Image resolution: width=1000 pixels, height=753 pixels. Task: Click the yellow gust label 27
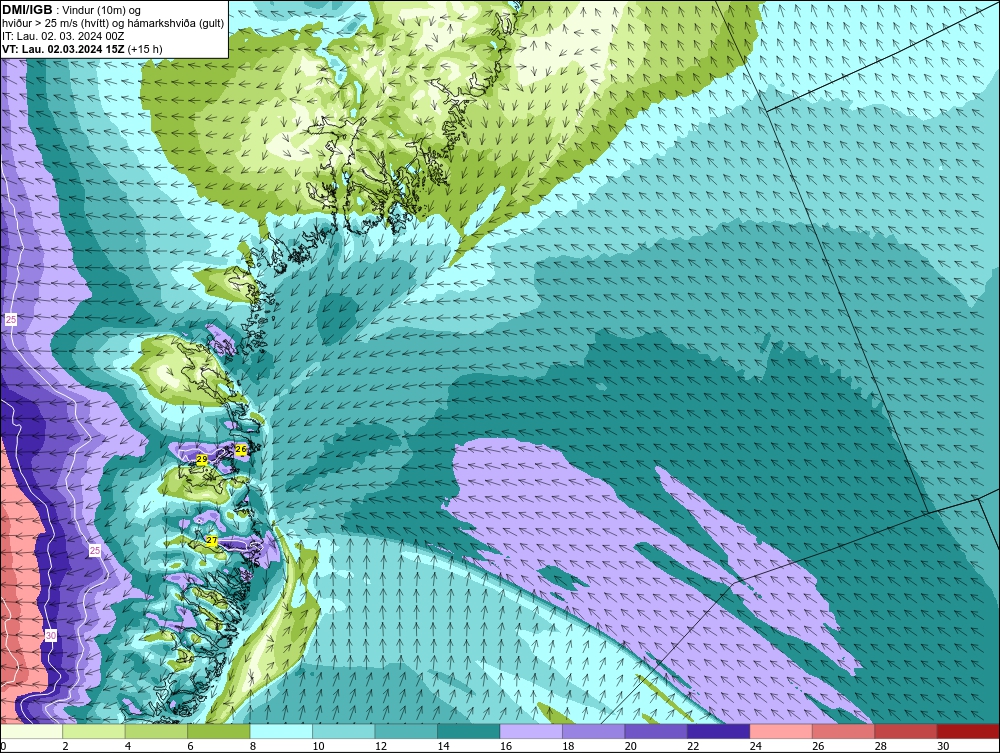(x=212, y=541)
